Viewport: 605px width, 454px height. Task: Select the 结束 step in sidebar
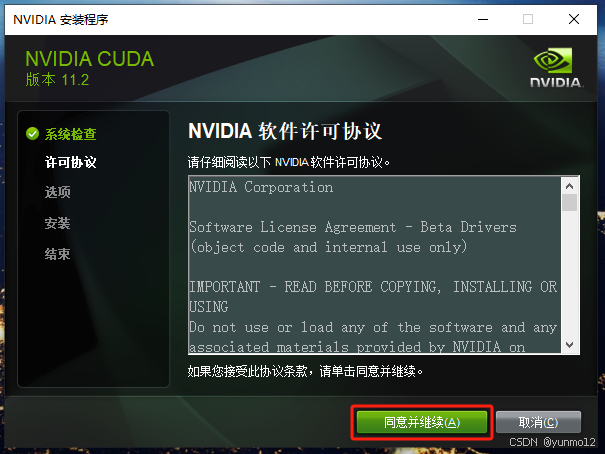point(57,254)
